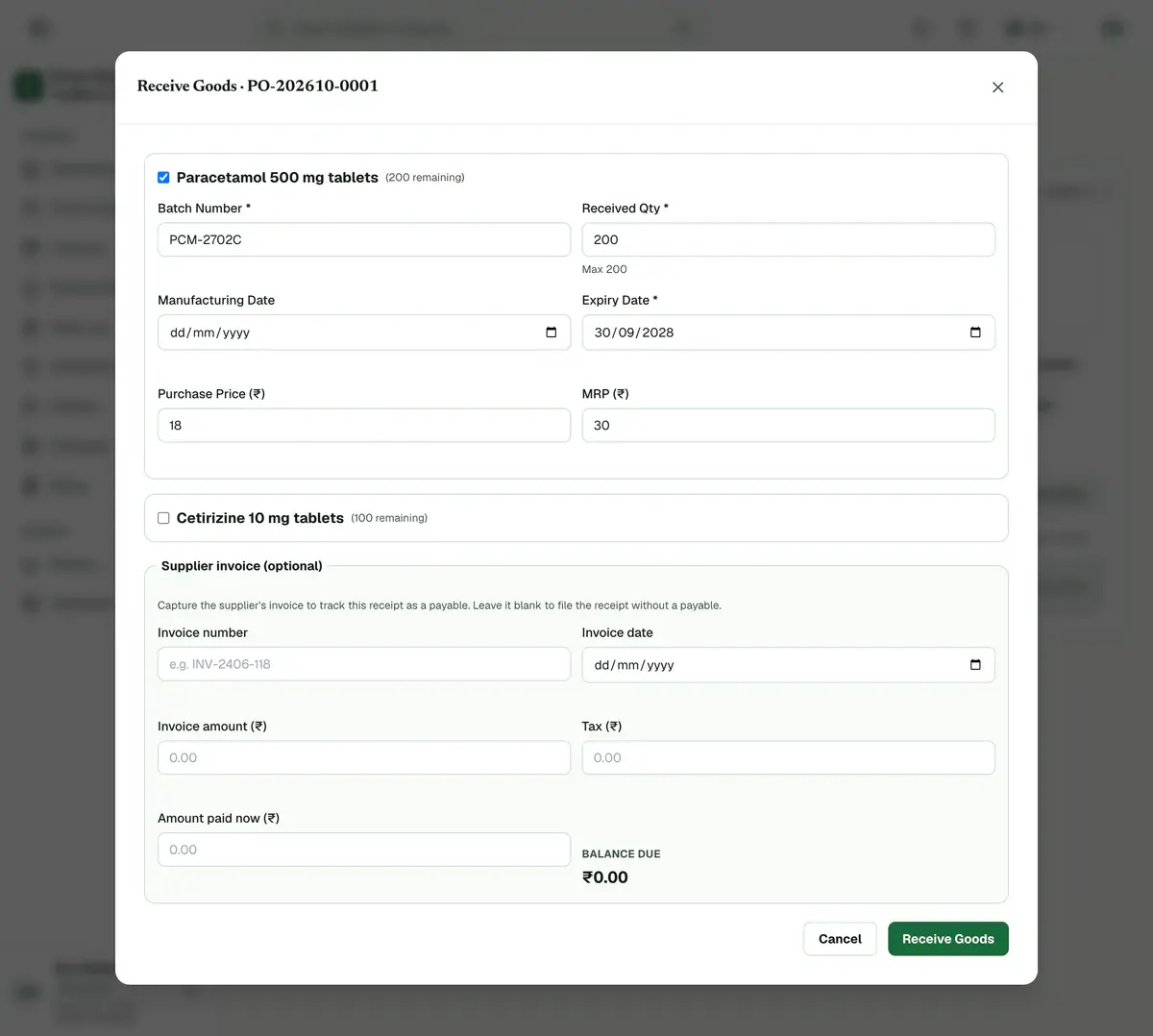Confirm with the Receive Goods button
This screenshot has width=1153, height=1036.
(x=948, y=939)
